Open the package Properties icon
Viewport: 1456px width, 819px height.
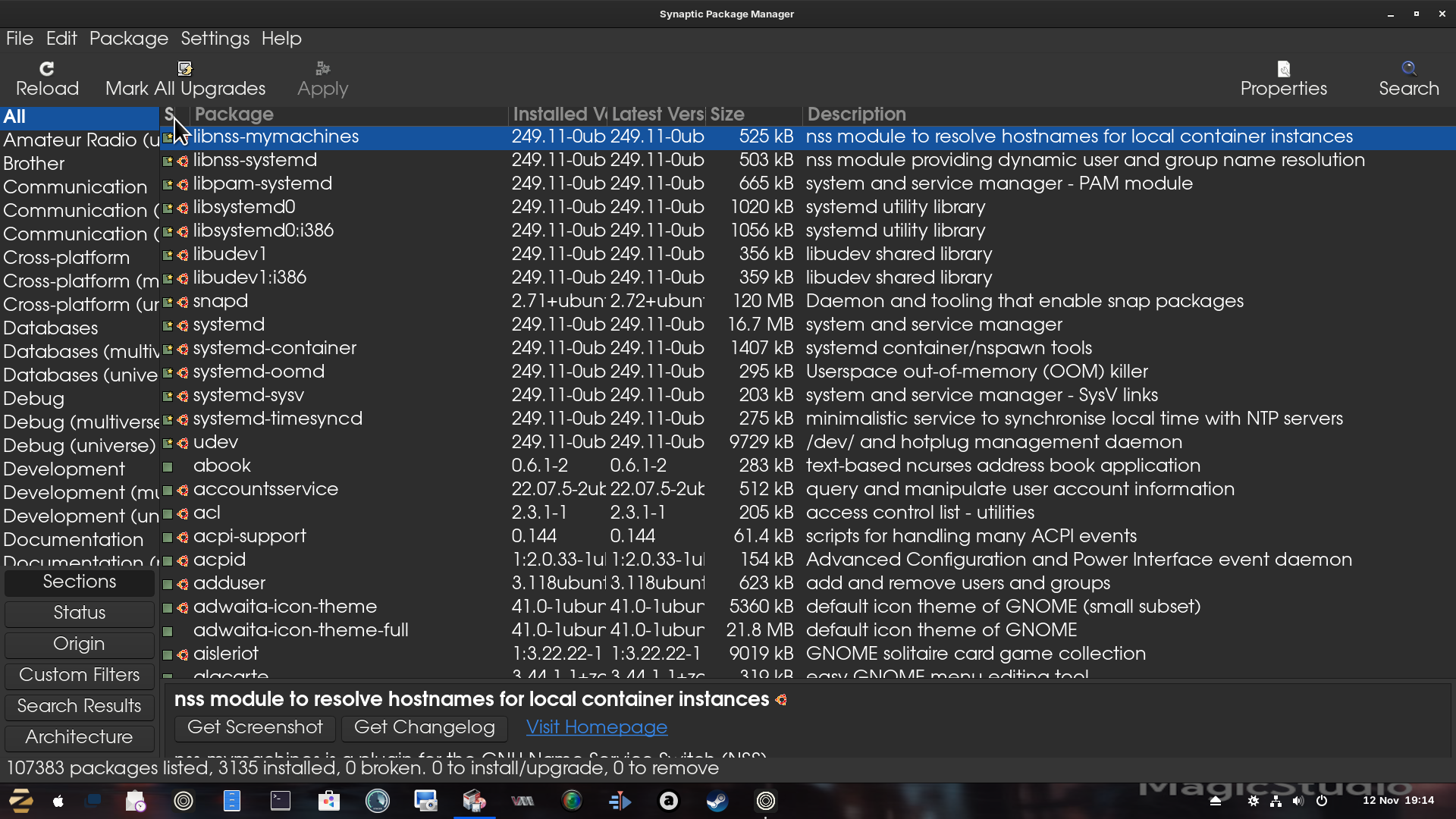point(1283,69)
